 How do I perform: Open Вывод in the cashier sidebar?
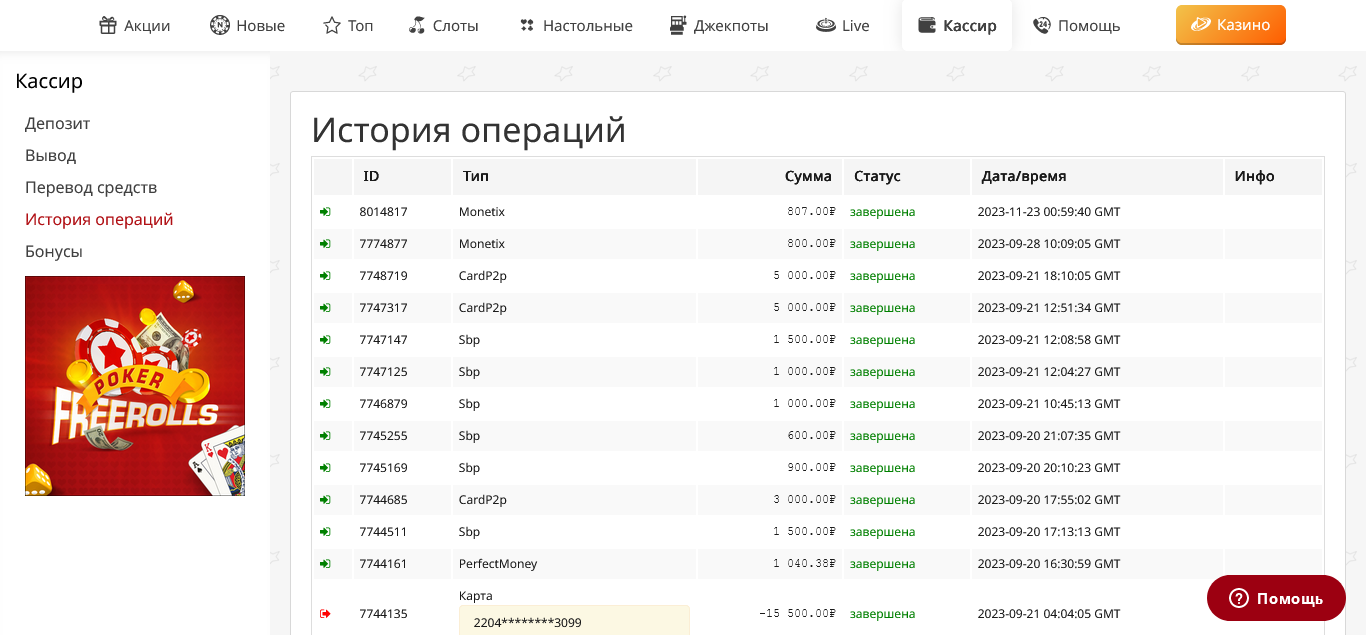[x=51, y=156]
